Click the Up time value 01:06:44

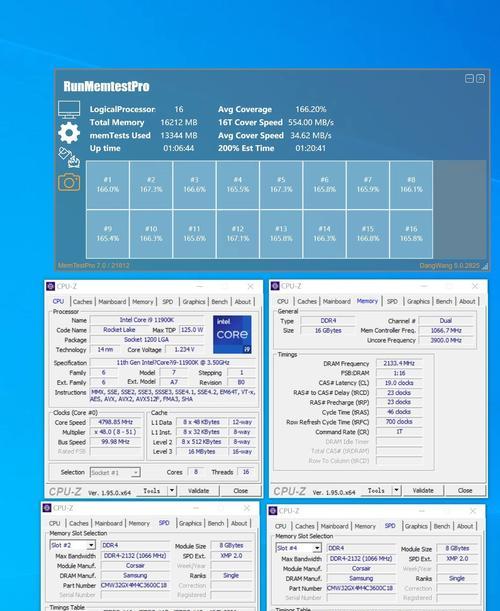click(178, 148)
